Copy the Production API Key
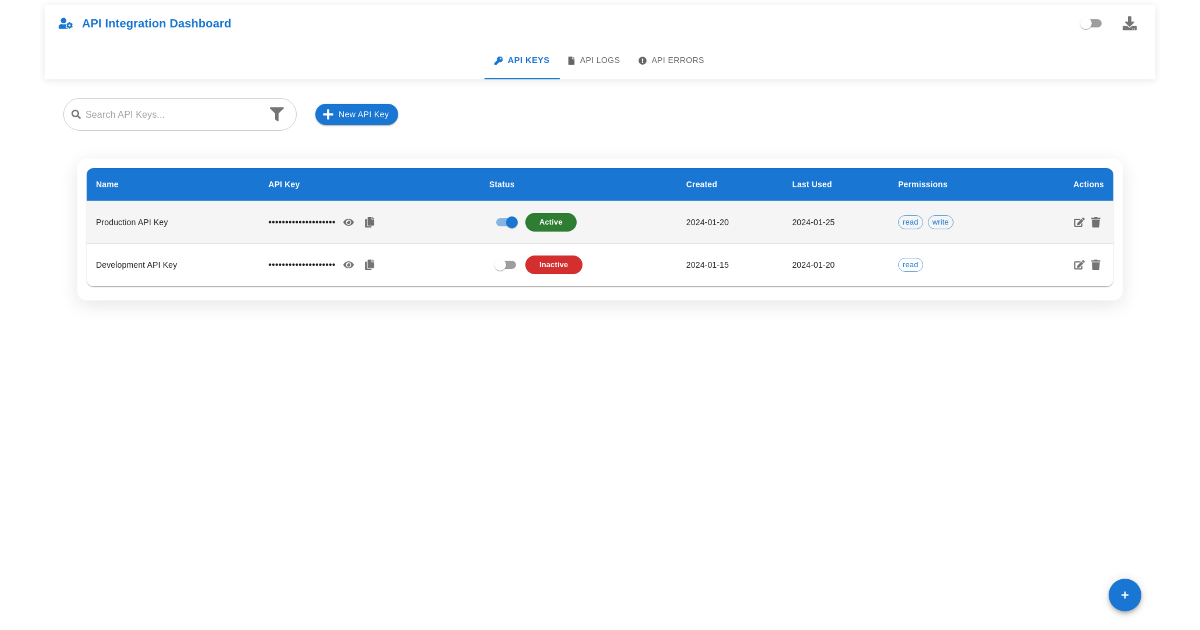 [x=369, y=222]
